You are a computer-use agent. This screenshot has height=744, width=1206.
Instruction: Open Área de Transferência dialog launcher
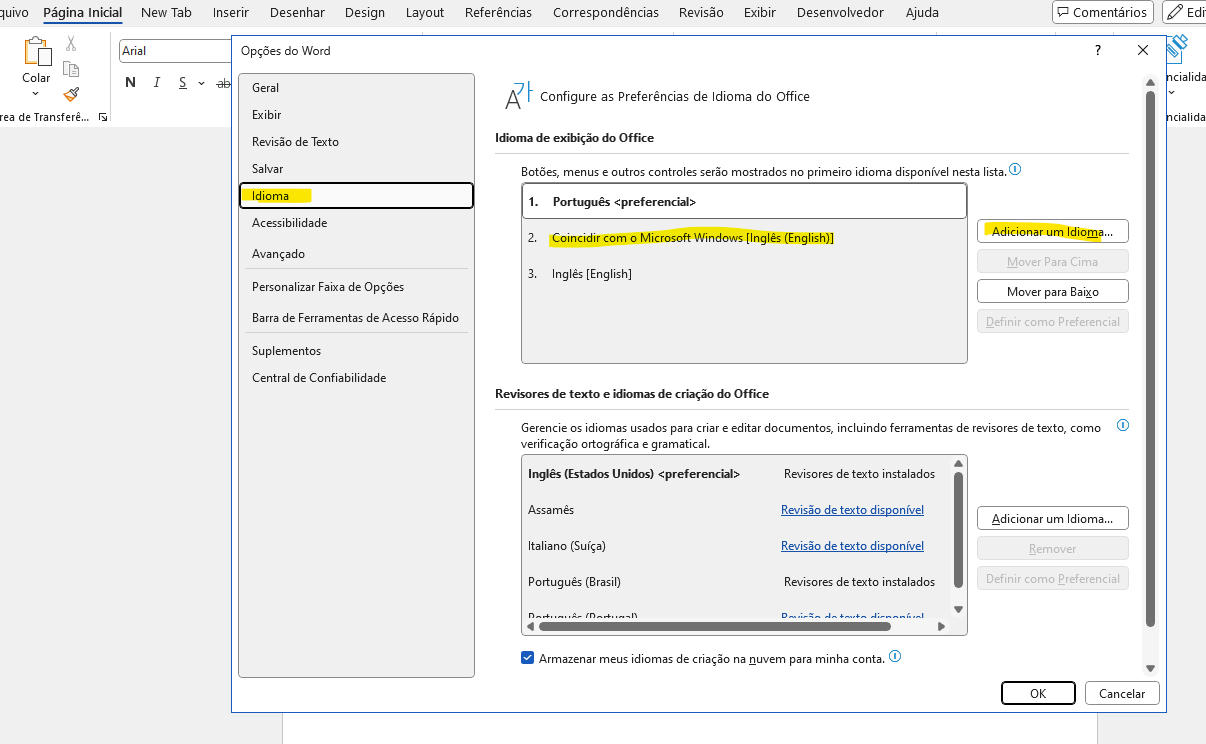pyautogui.click(x=102, y=117)
